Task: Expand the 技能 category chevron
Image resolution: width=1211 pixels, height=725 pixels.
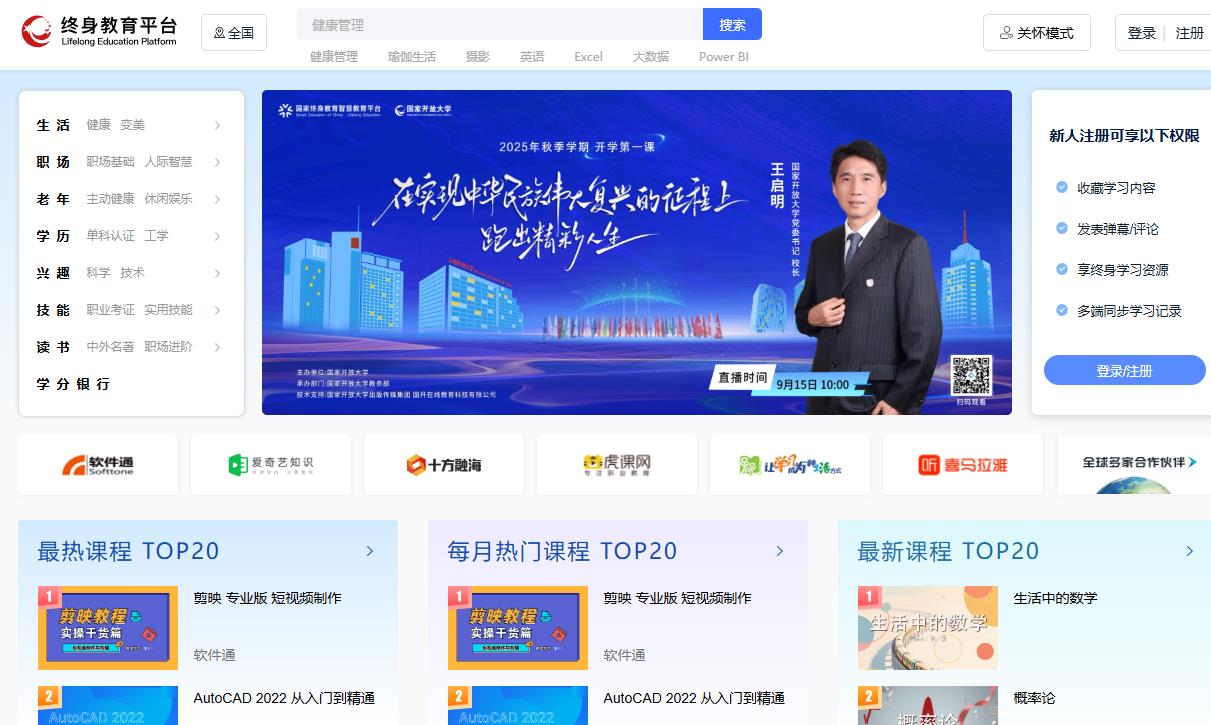Action: 217,310
